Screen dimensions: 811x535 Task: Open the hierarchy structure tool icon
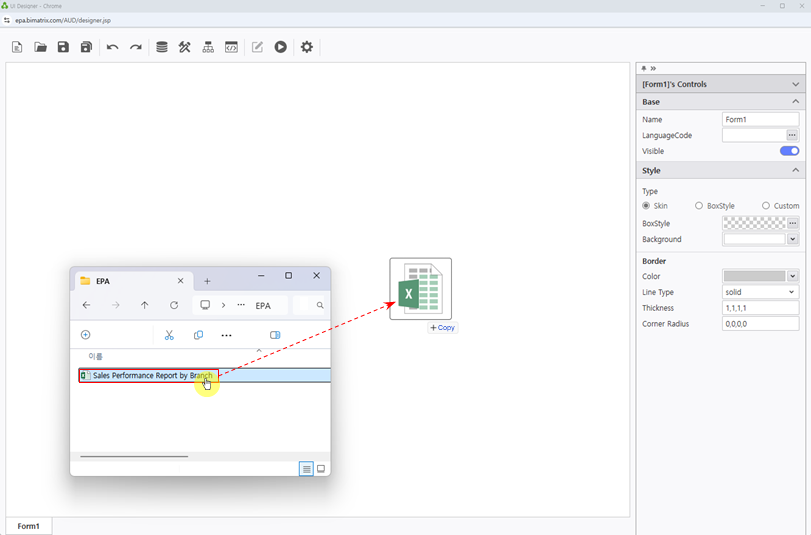point(208,47)
